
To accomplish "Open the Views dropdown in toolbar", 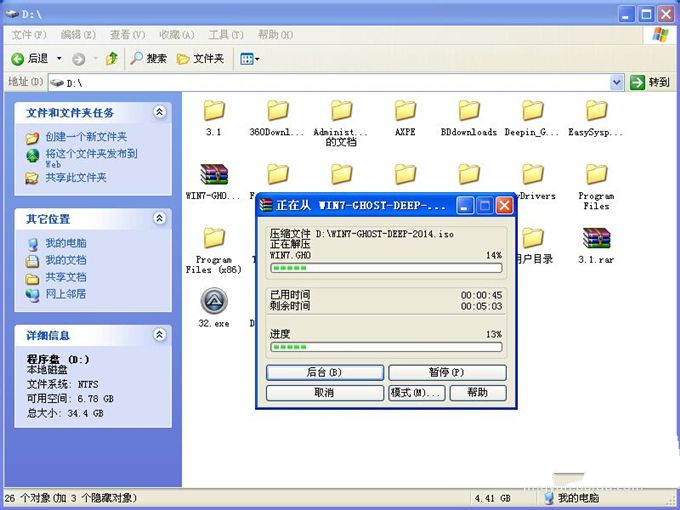I will click(249, 59).
